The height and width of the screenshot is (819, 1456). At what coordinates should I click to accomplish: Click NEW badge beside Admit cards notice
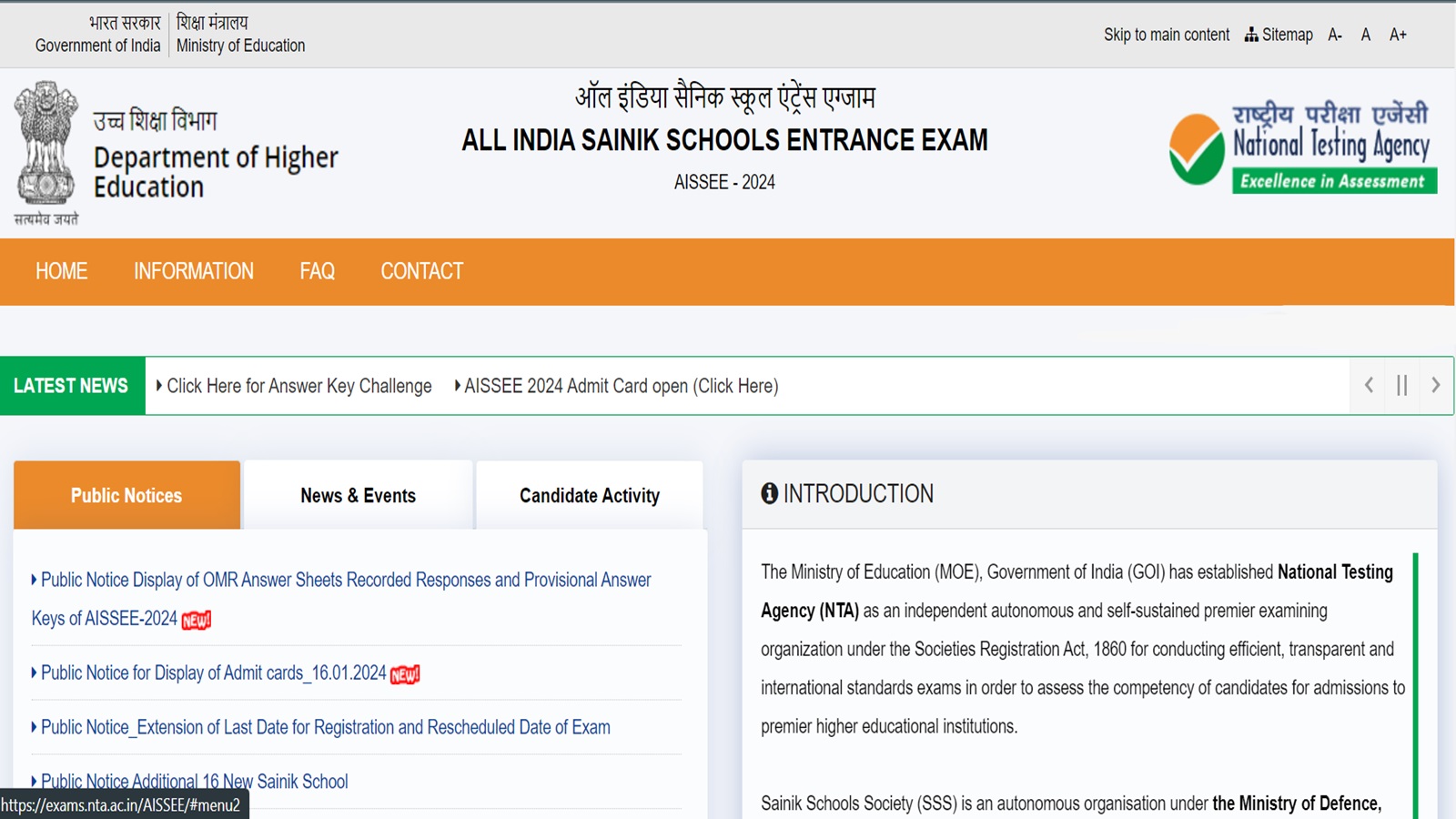pos(405,674)
